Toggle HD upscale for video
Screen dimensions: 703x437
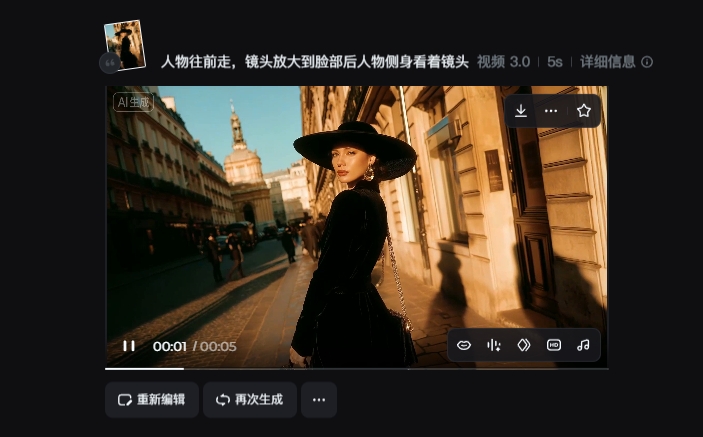click(554, 345)
